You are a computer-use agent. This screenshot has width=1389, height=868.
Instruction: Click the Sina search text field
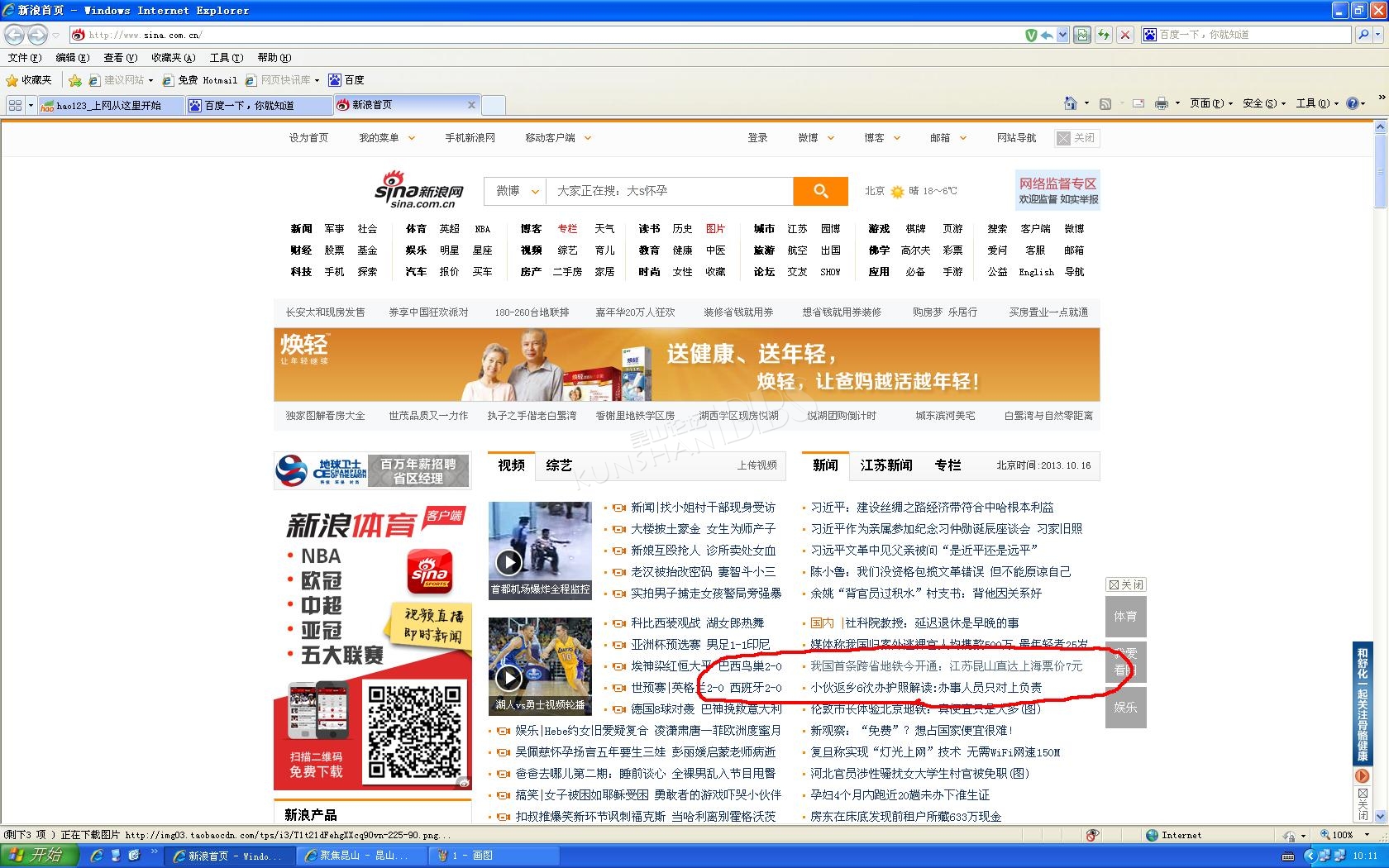670,191
